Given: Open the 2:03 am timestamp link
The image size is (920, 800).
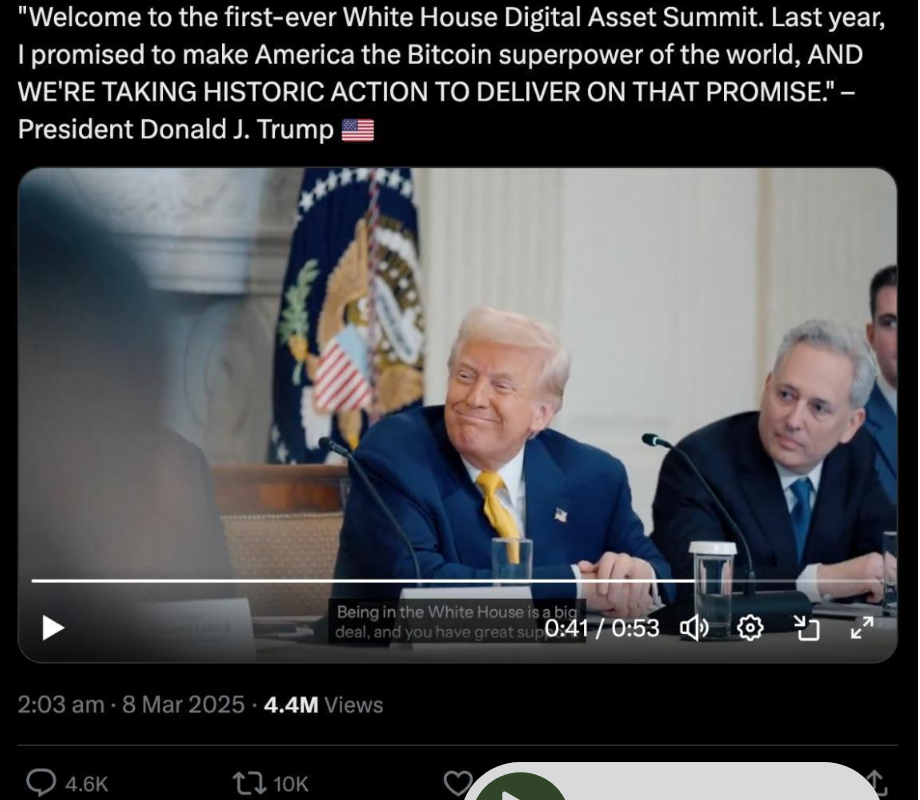Looking at the screenshot, I should click(61, 705).
